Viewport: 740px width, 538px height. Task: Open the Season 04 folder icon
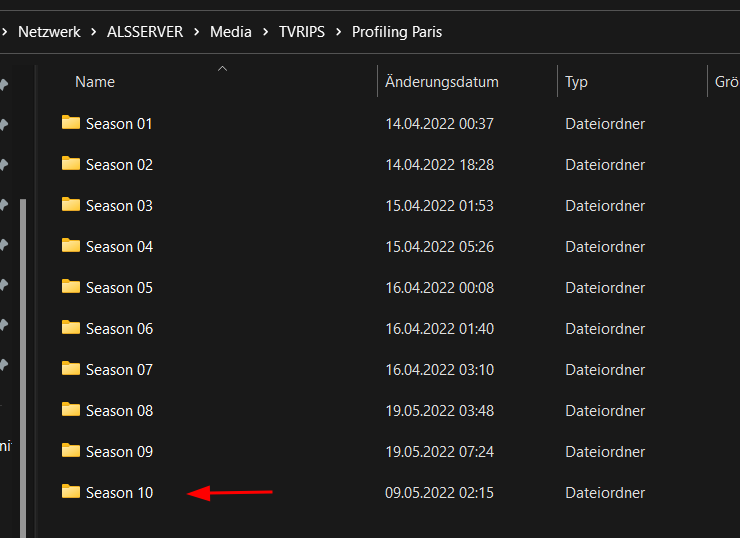71,246
